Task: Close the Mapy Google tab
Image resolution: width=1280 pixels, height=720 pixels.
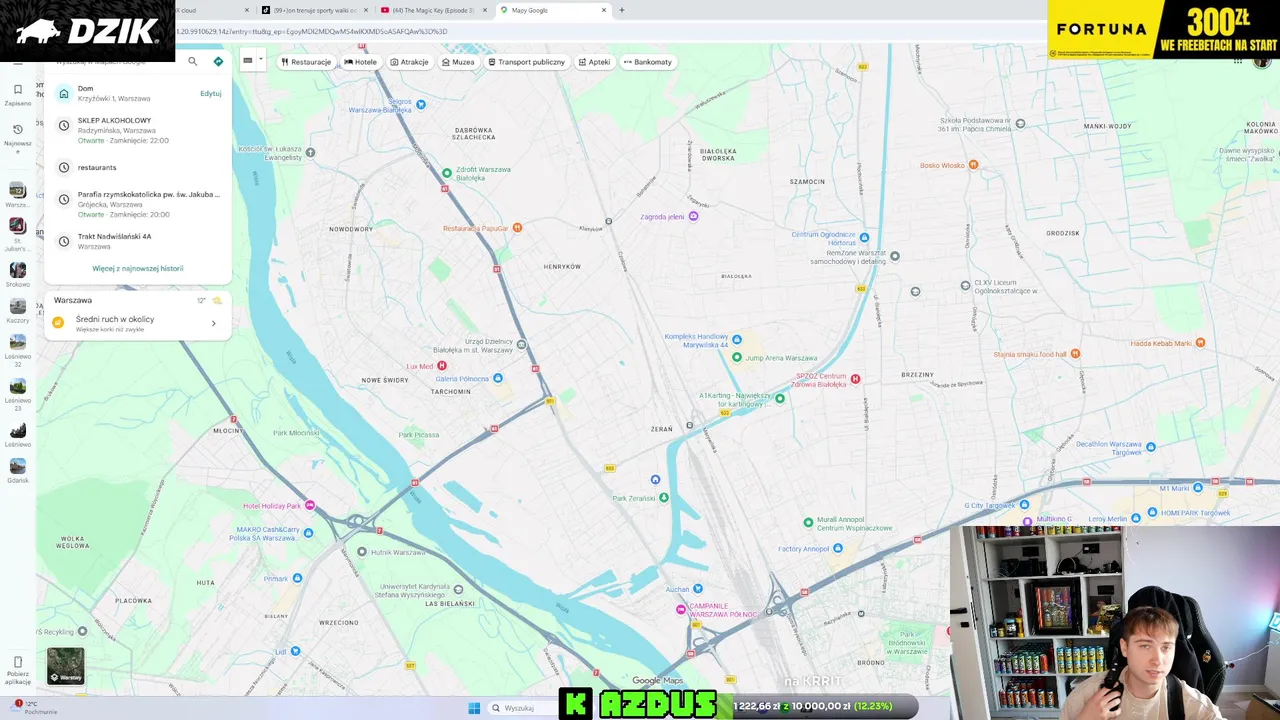Action: (603, 10)
